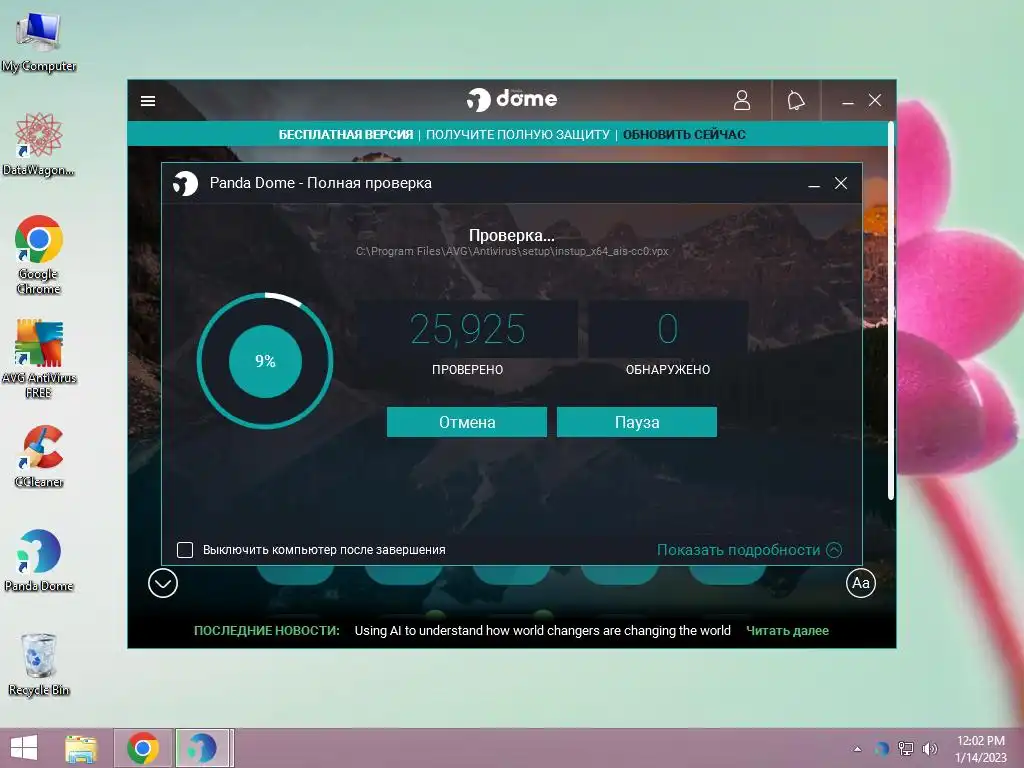The width and height of the screenshot is (1024, 768).
Task: Open File Explorer from taskbar
Action: pos(81,748)
